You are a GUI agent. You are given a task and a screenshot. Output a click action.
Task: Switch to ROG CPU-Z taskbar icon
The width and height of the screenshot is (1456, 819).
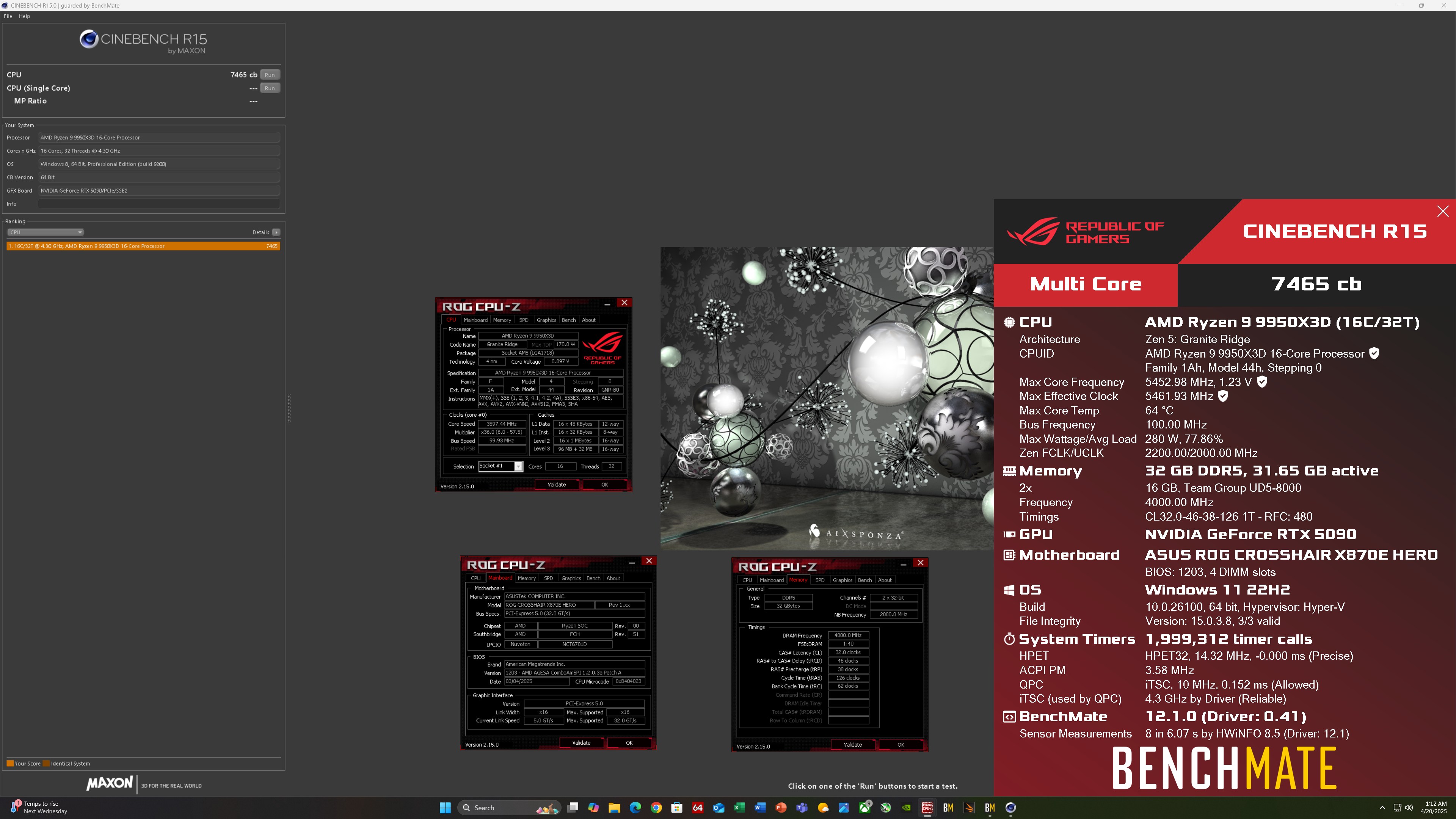(x=927, y=808)
